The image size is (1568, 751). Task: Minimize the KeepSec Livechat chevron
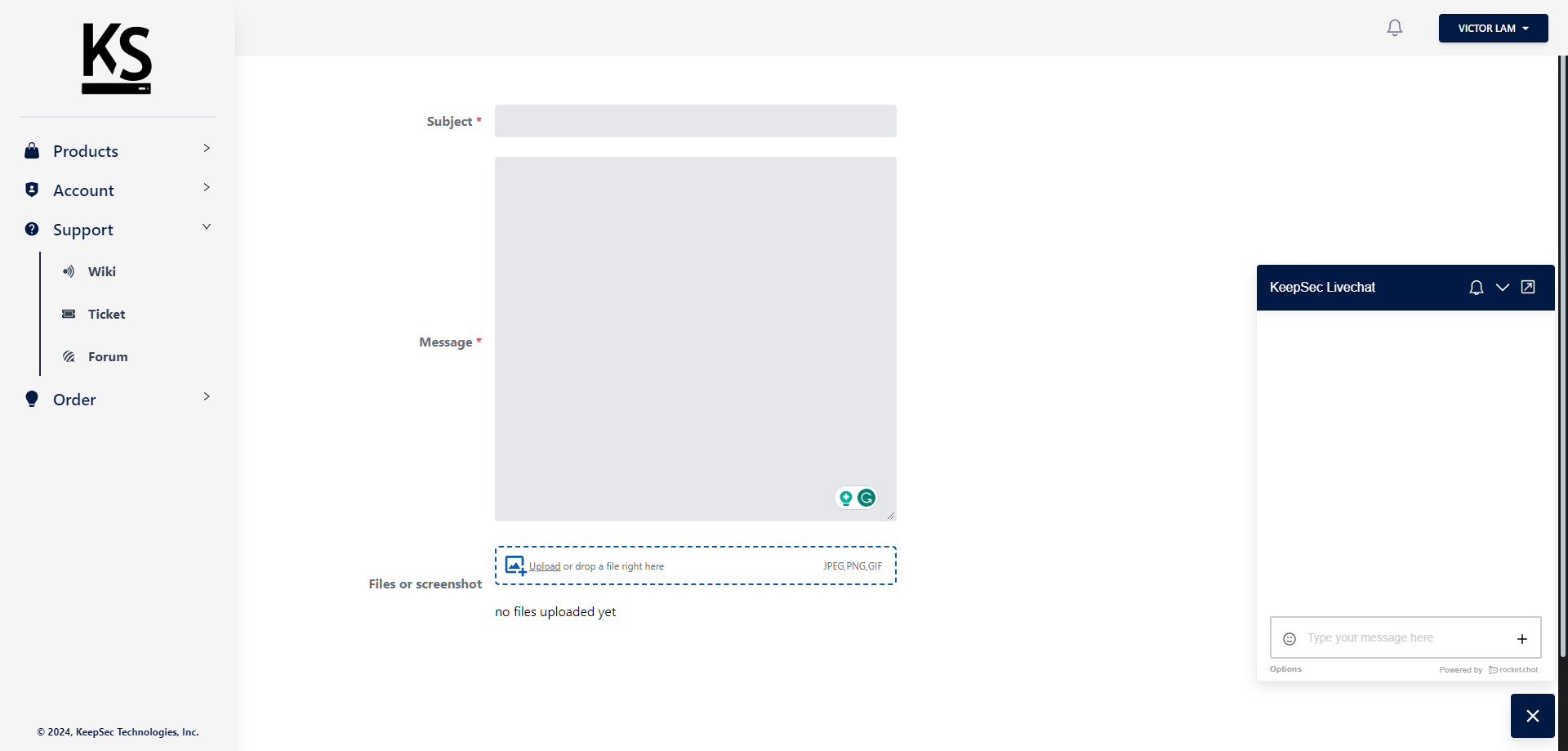[x=1503, y=288]
